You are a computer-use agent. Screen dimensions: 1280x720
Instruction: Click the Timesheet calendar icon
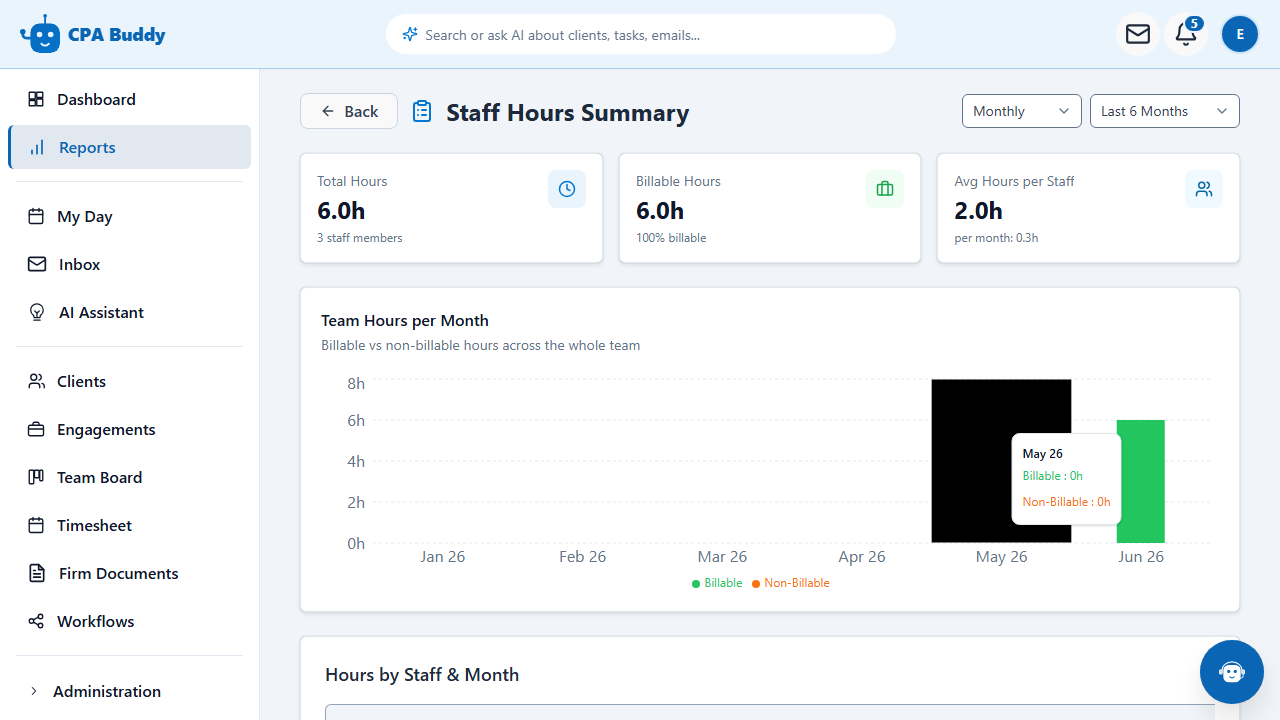(36, 525)
